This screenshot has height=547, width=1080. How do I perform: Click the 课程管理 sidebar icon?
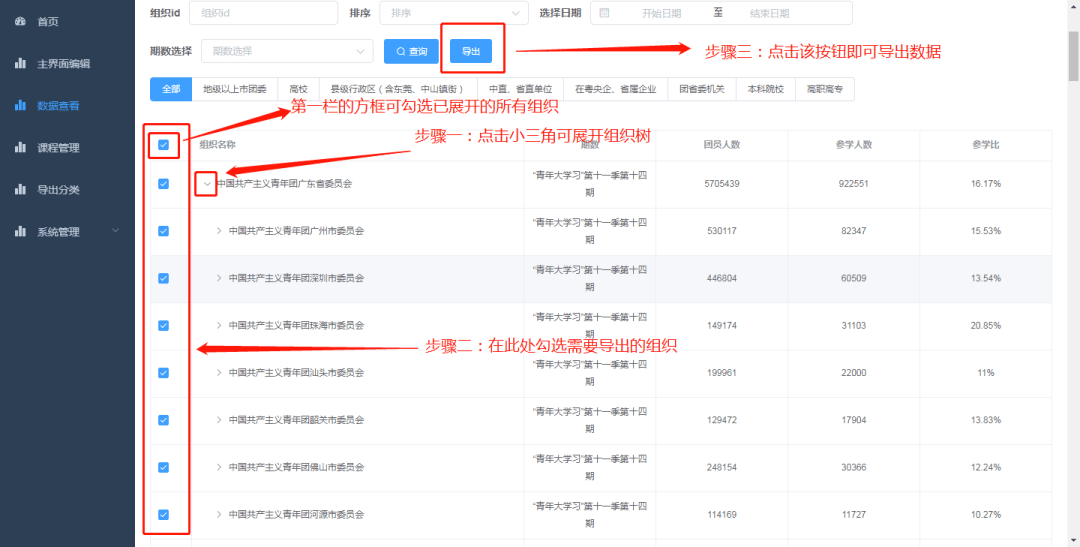(20, 147)
